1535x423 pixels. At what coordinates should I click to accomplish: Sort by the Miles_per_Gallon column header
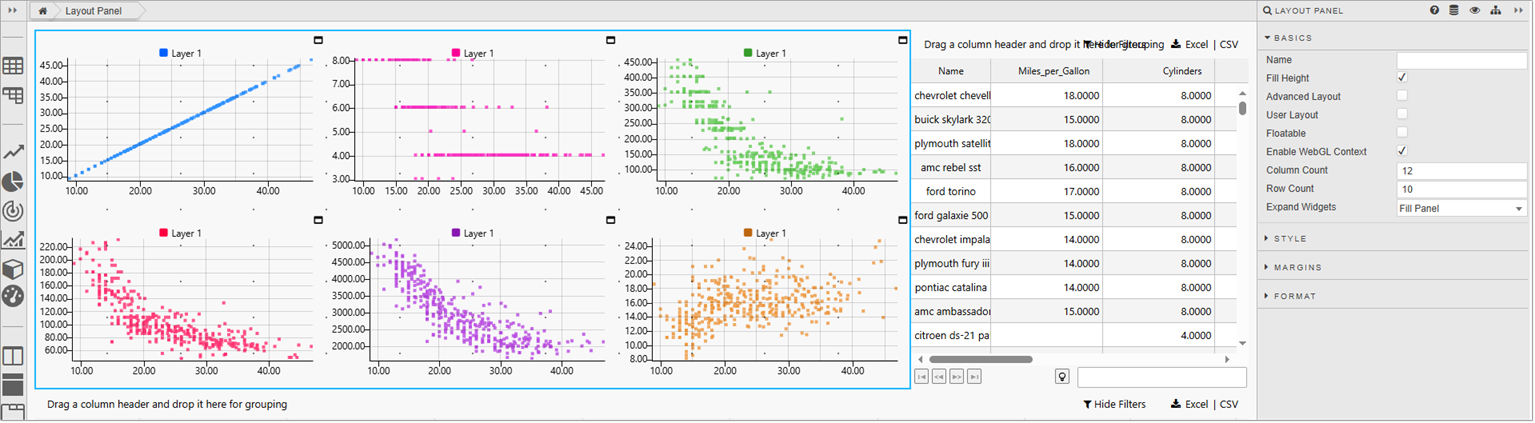(1046, 71)
